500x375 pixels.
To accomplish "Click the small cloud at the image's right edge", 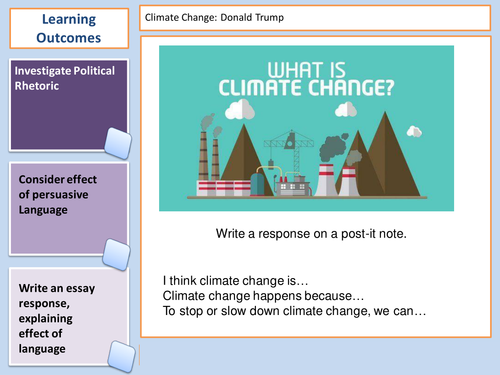I will pyautogui.click(x=414, y=131).
